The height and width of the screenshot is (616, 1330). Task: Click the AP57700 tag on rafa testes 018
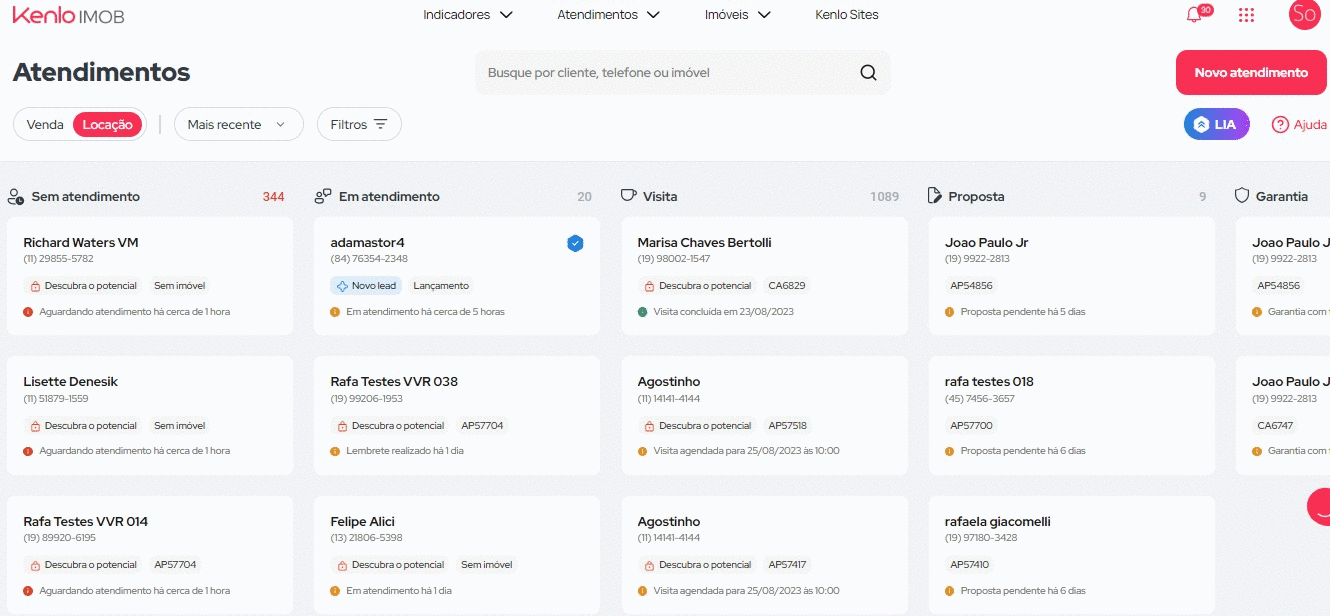[970, 426]
